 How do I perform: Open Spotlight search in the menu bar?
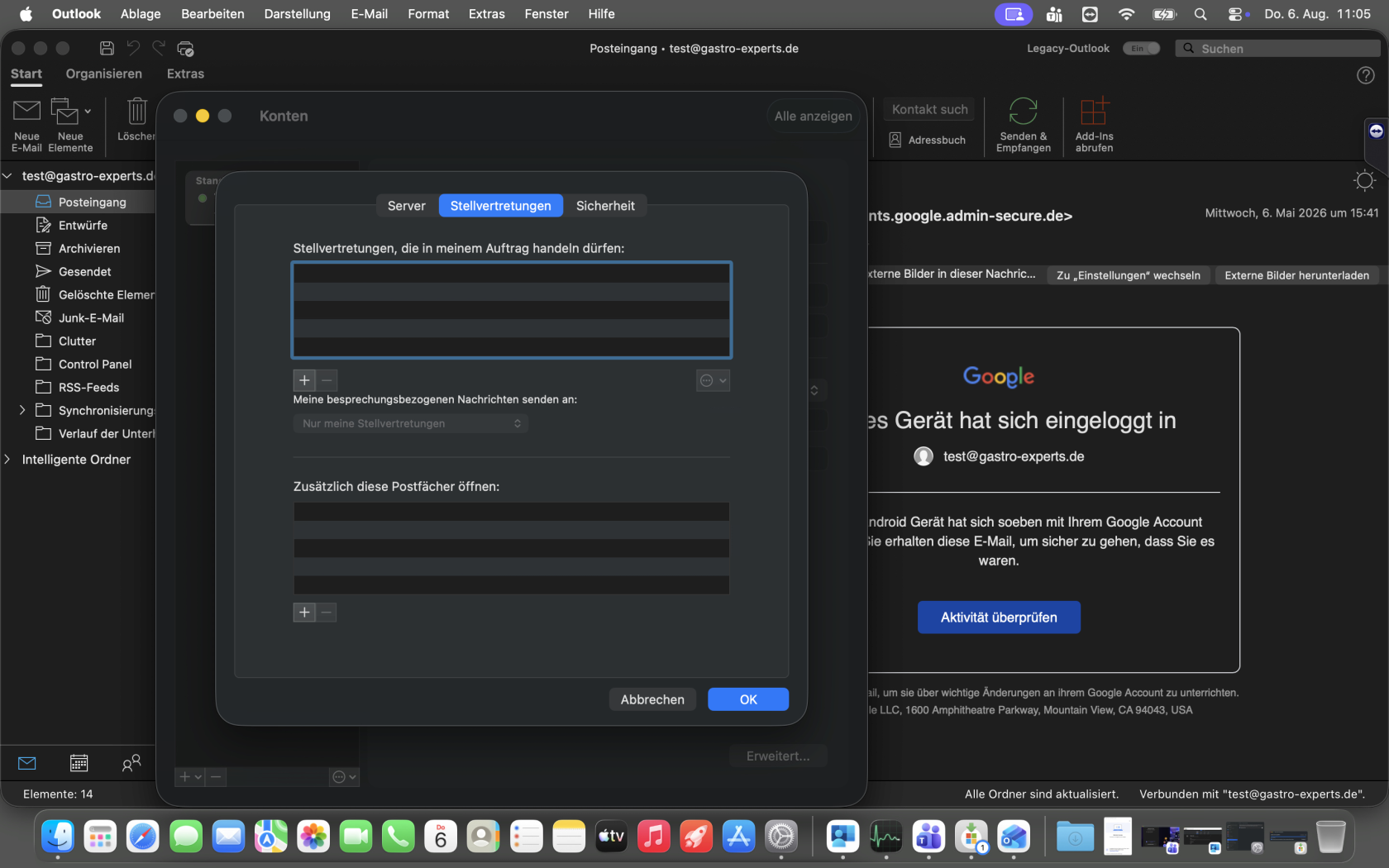[1200, 14]
